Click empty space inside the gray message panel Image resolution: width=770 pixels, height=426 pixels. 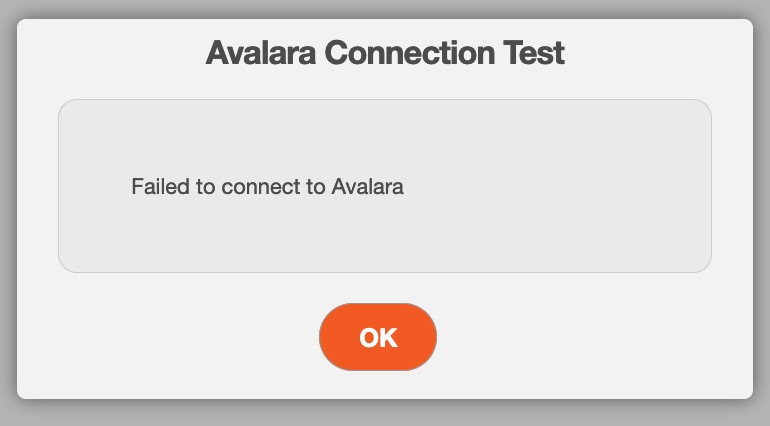pos(560,230)
